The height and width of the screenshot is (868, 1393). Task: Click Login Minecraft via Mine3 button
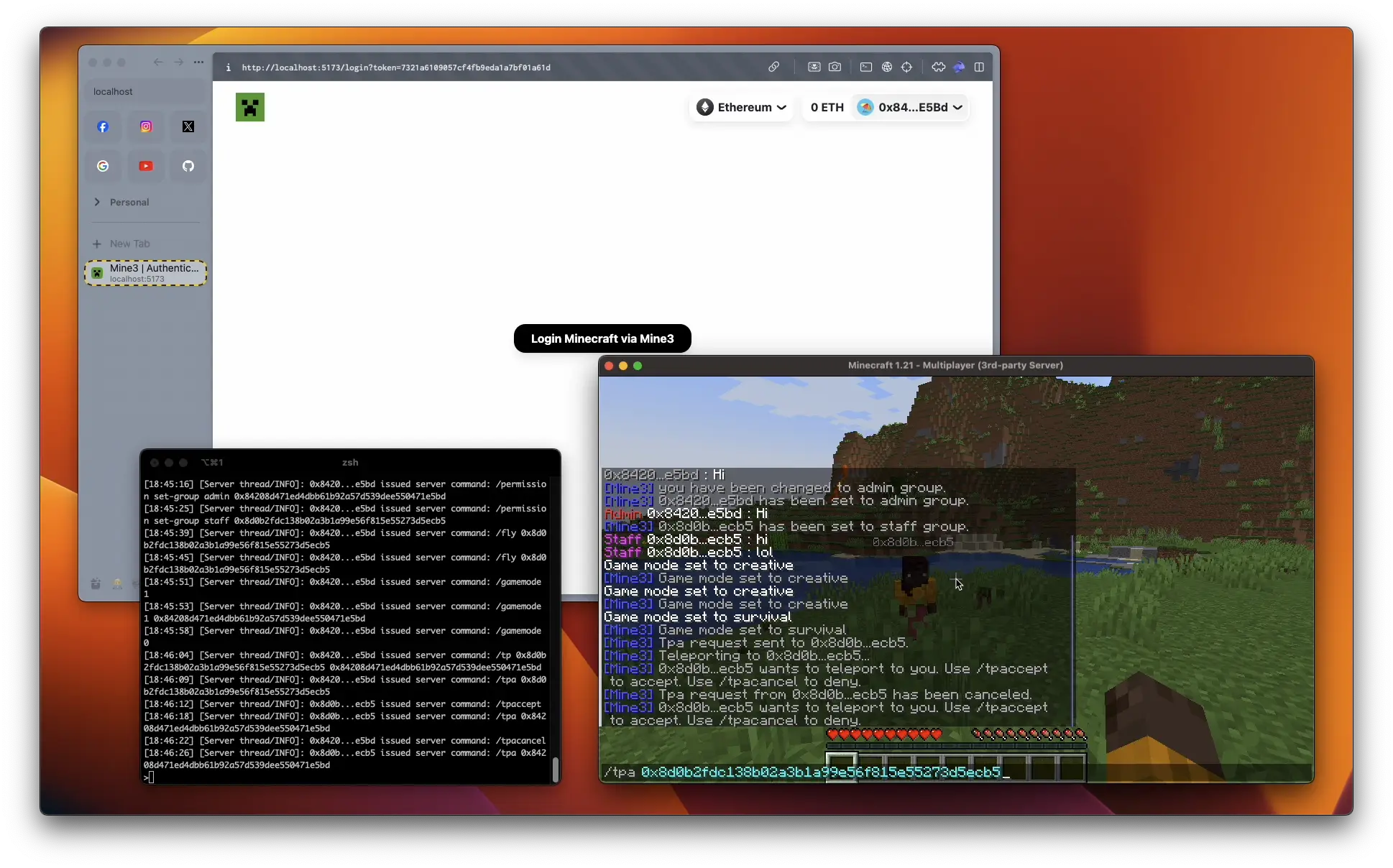pos(602,338)
